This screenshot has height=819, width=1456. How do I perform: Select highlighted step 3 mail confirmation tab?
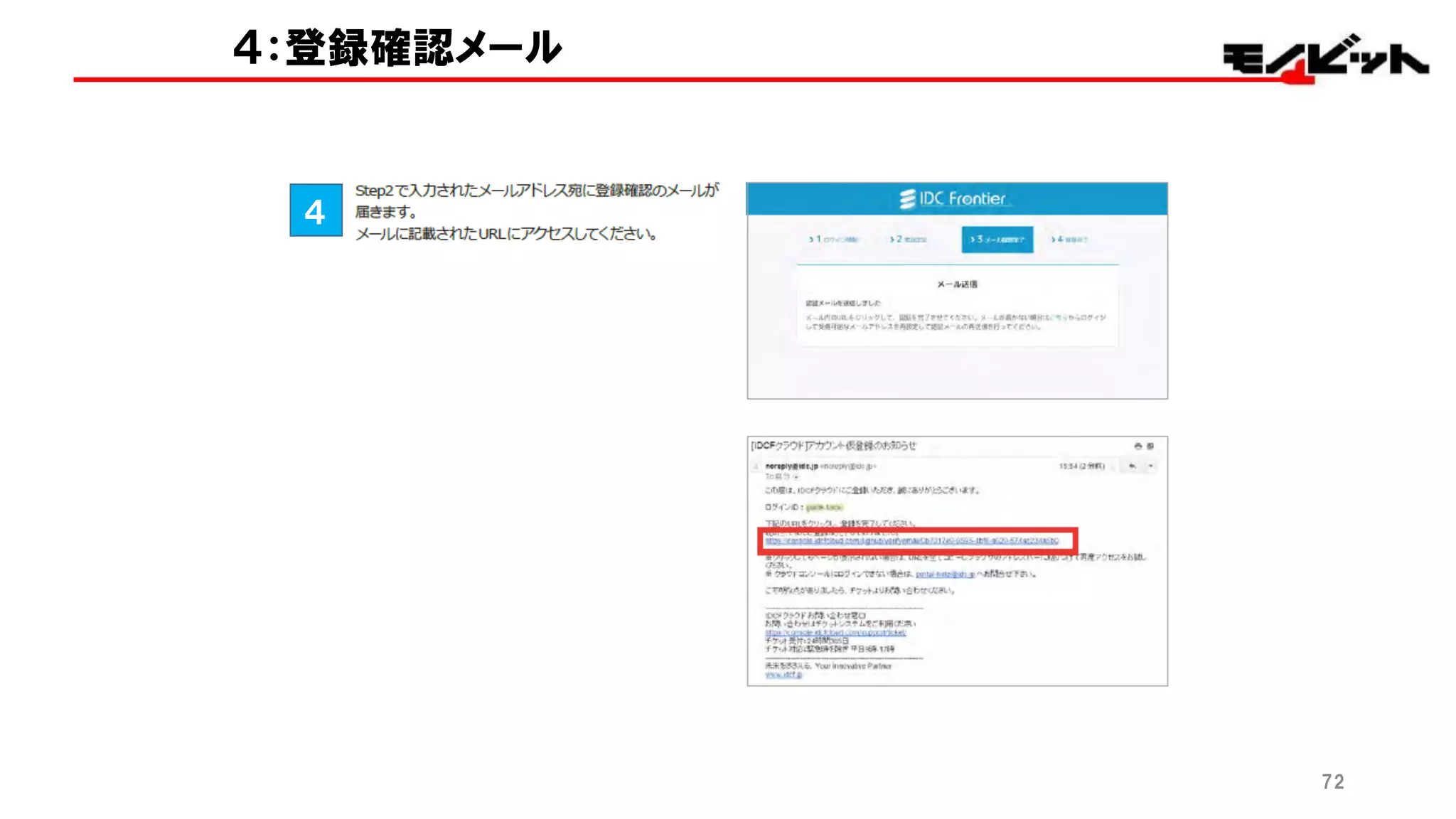(997, 240)
